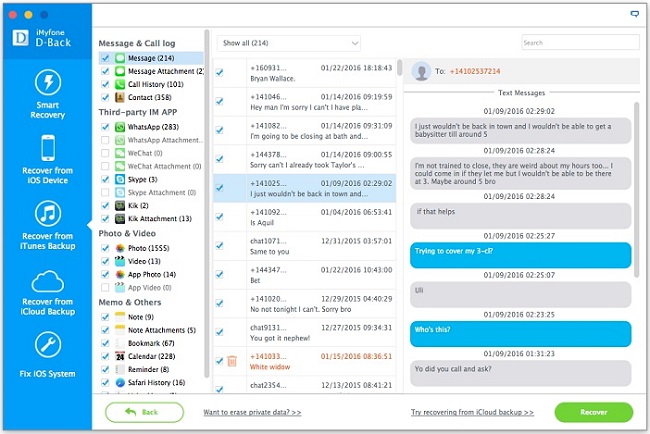Open the feedback chat icon
Screen dimensions: 650x434
(635, 14)
